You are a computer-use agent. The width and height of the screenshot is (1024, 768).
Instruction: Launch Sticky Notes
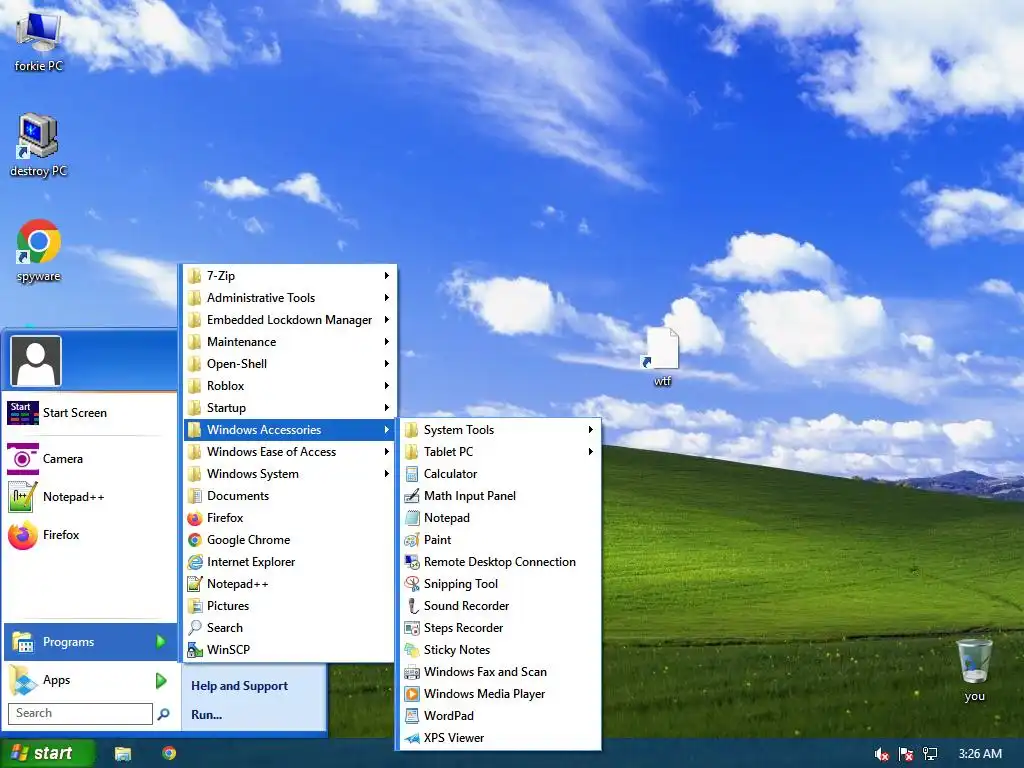(500, 650)
